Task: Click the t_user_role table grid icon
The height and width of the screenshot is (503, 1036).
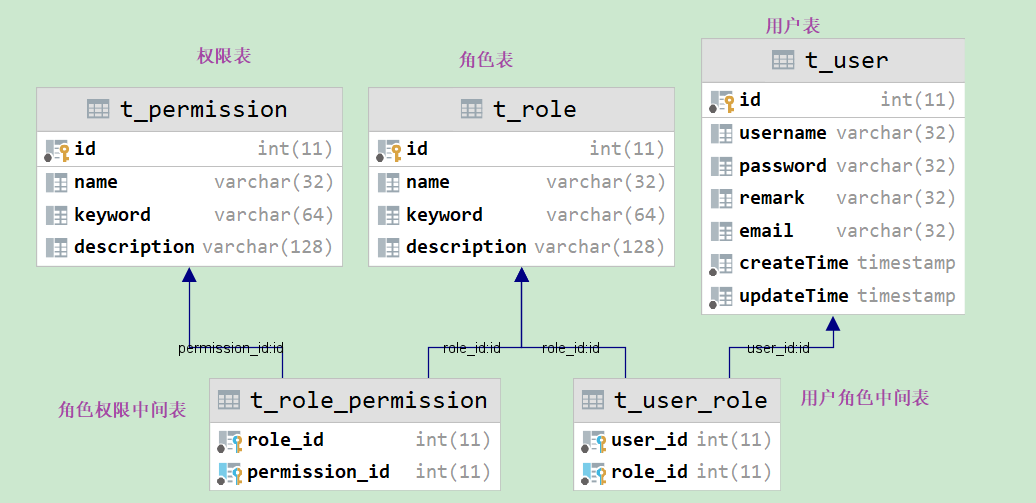Action: pos(593,400)
